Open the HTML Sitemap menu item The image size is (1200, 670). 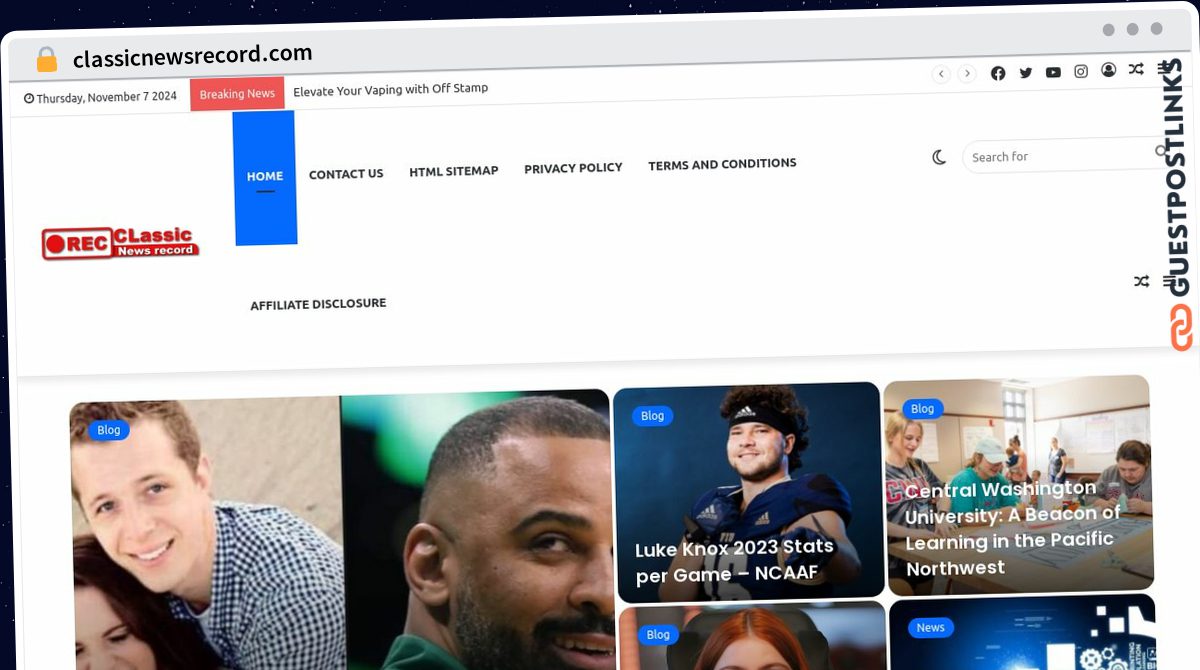tap(454, 171)
